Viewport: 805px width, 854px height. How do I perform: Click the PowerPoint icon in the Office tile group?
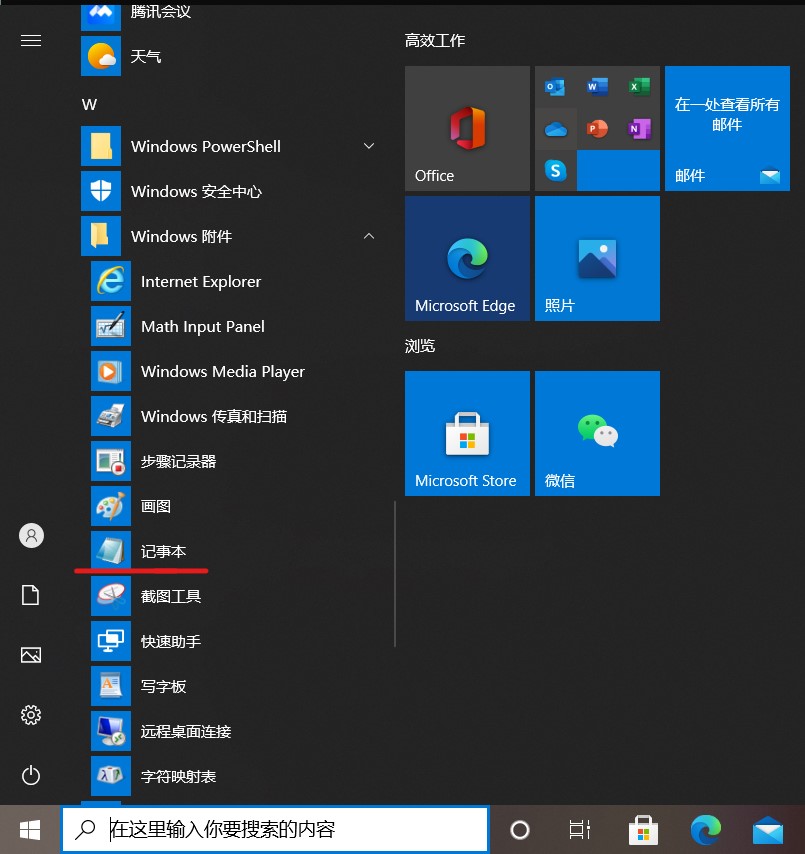(597, 129)
